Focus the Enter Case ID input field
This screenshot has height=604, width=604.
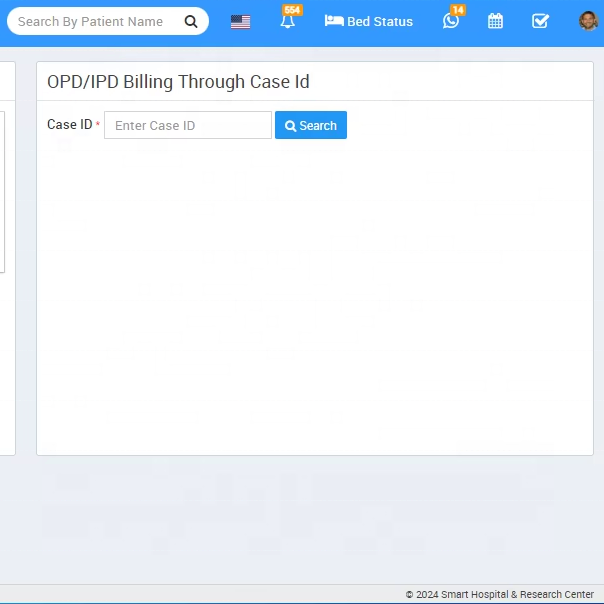click(x=188, y=125)
